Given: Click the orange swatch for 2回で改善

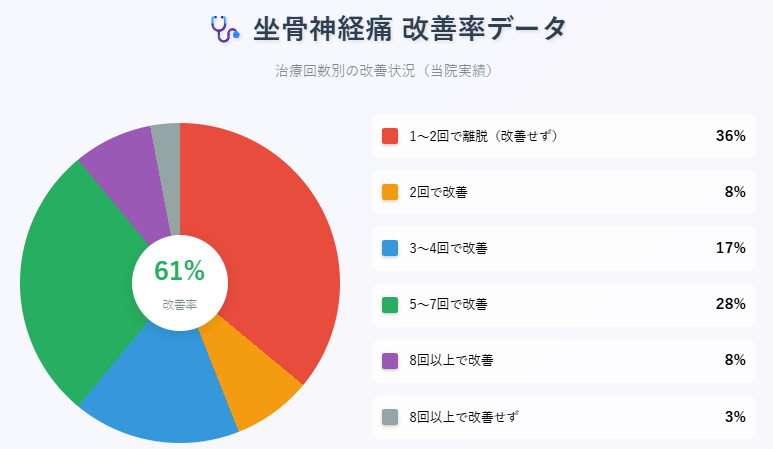Looking at the screenshot, I should click(x=390, y=192).
